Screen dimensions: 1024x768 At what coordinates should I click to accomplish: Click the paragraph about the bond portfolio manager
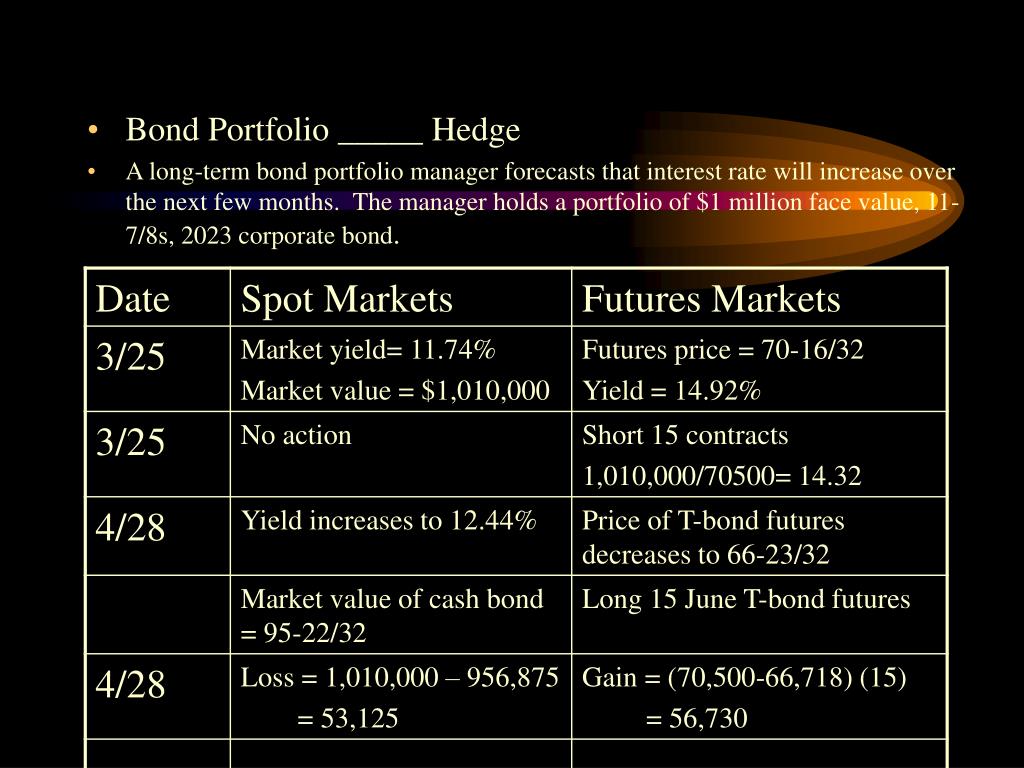point(542,203)
